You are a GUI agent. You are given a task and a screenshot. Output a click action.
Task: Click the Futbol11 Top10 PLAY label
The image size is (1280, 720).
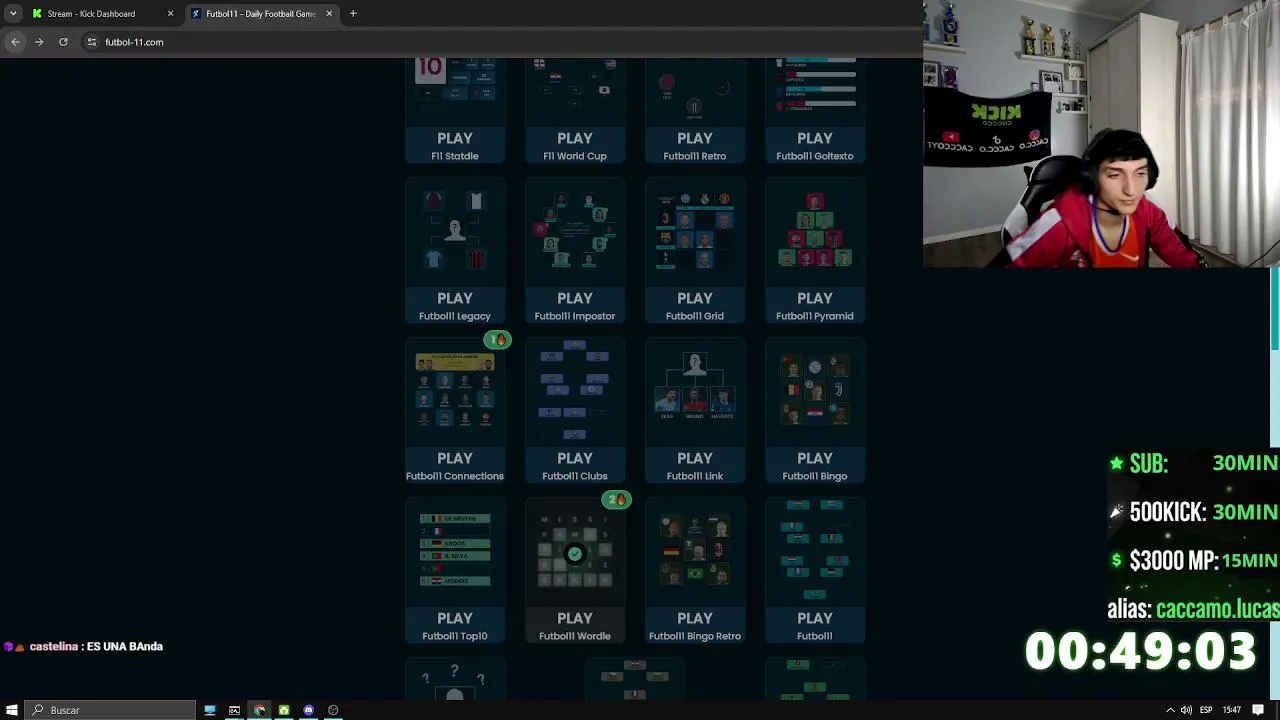coord(455,619)
